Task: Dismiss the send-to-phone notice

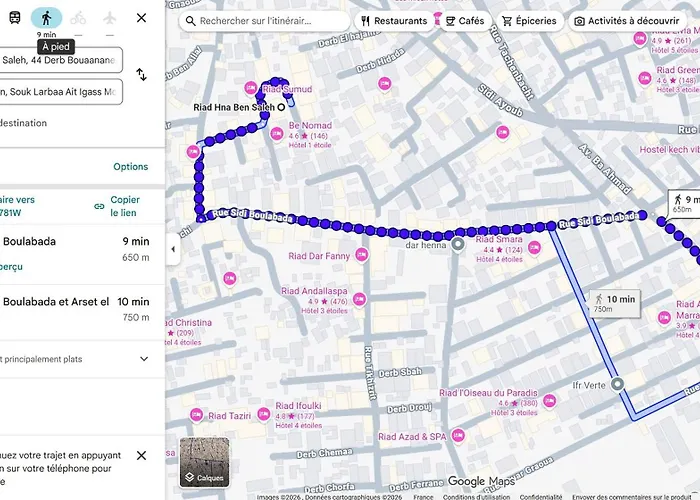Action: (x=141, y=455)
